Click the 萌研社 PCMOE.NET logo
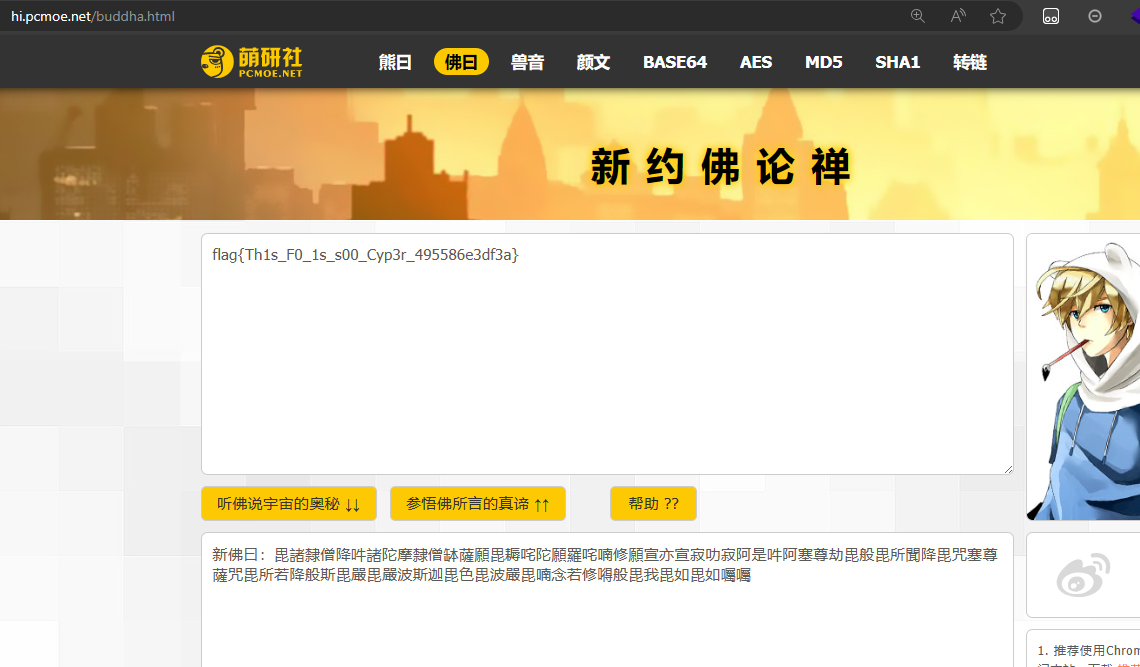Viewport: 1140px width, 667px height. [252, 62]
